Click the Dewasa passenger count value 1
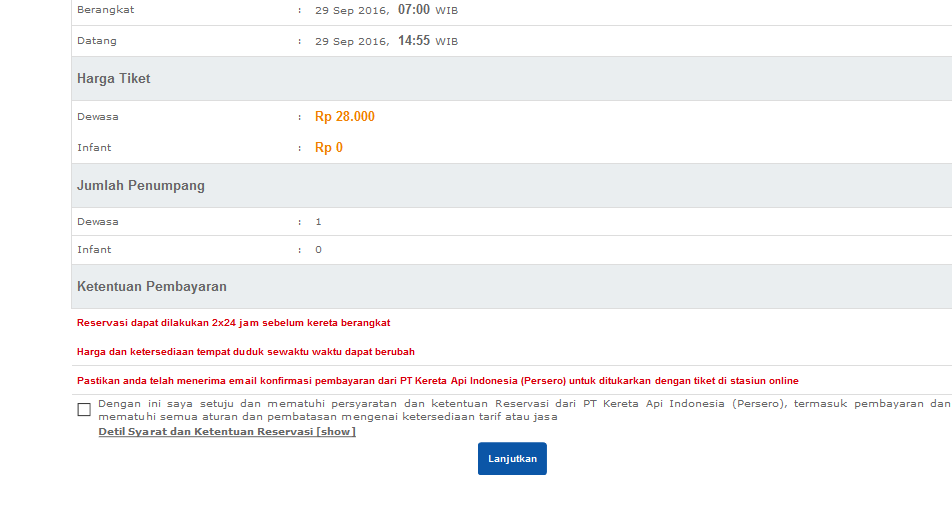Image resolution: width=952 pixels, height=510 pixels. point(319,222)
